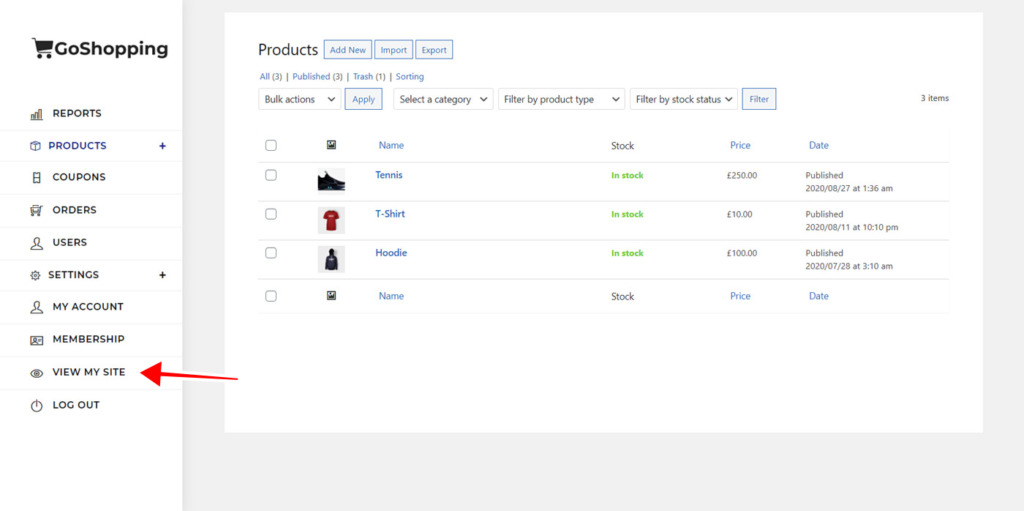Click the Log Out power icon

(x=37, y=405)
